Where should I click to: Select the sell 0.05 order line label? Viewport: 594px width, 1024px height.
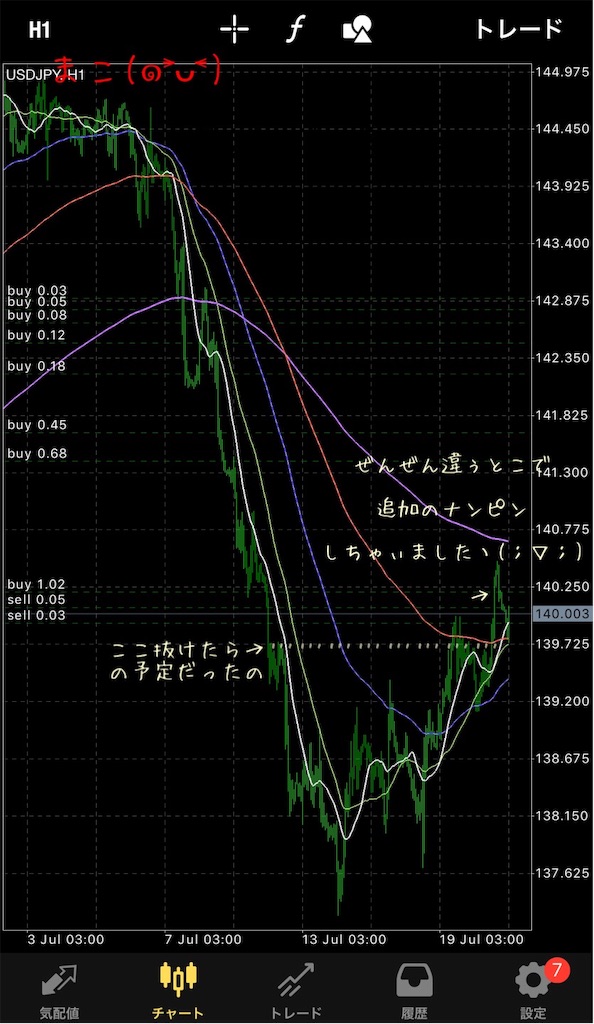coord(37,600)
